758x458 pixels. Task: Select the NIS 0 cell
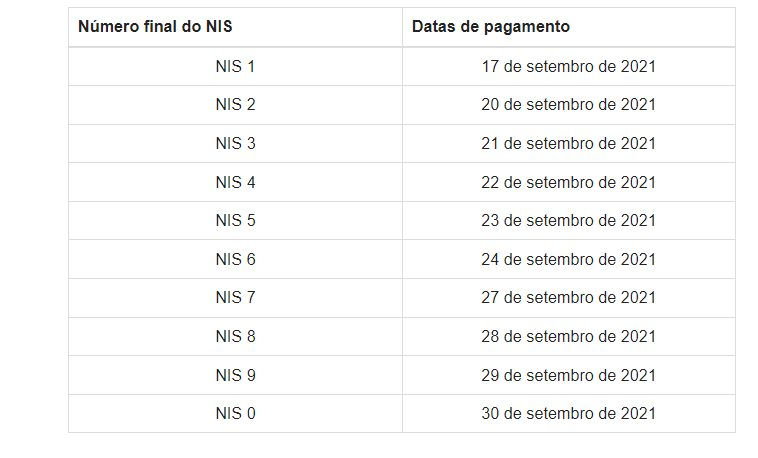[235, 414]
